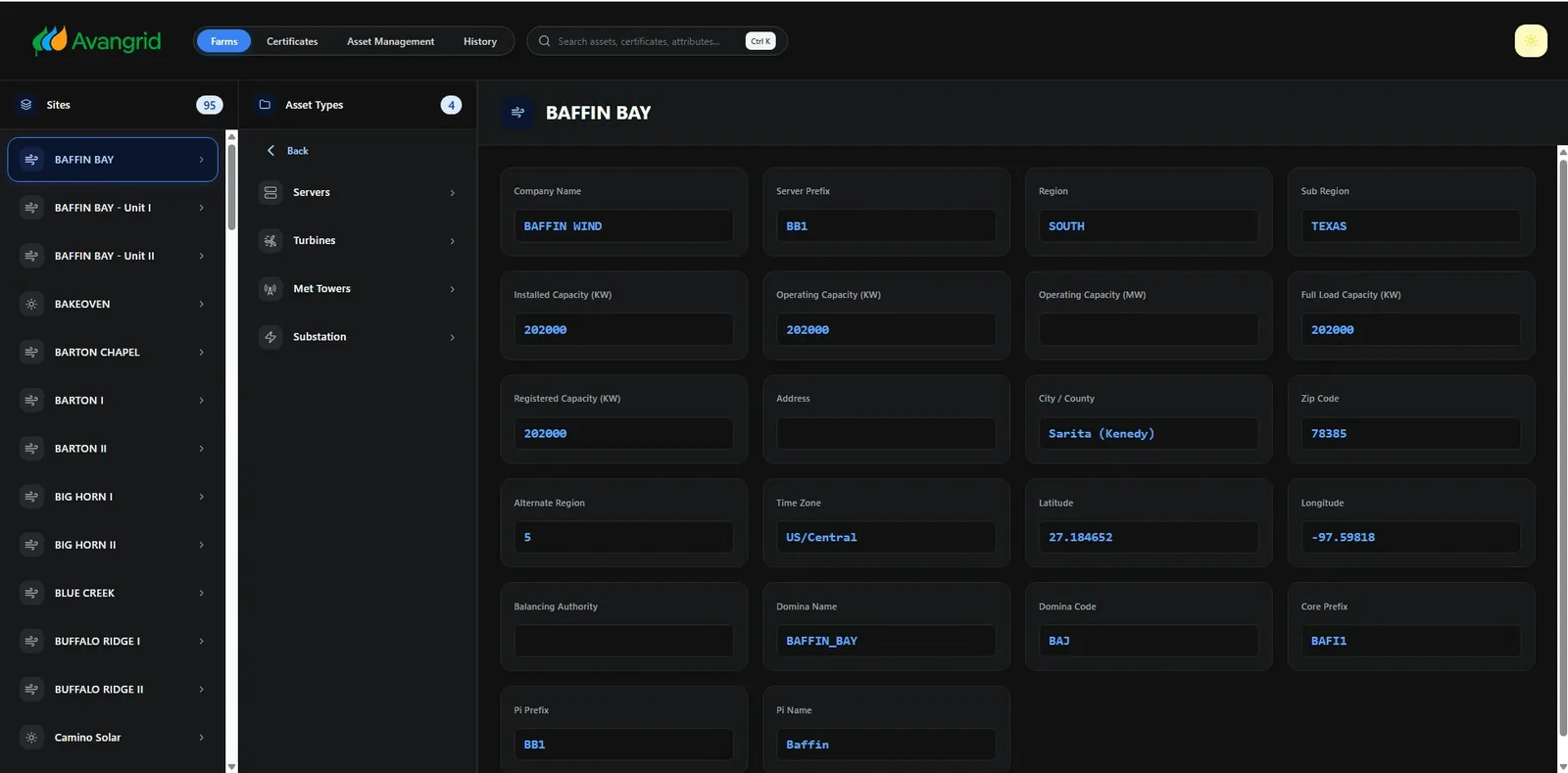Open the History tab
This screenshot has width=1568, height=773.
point(480,41)
